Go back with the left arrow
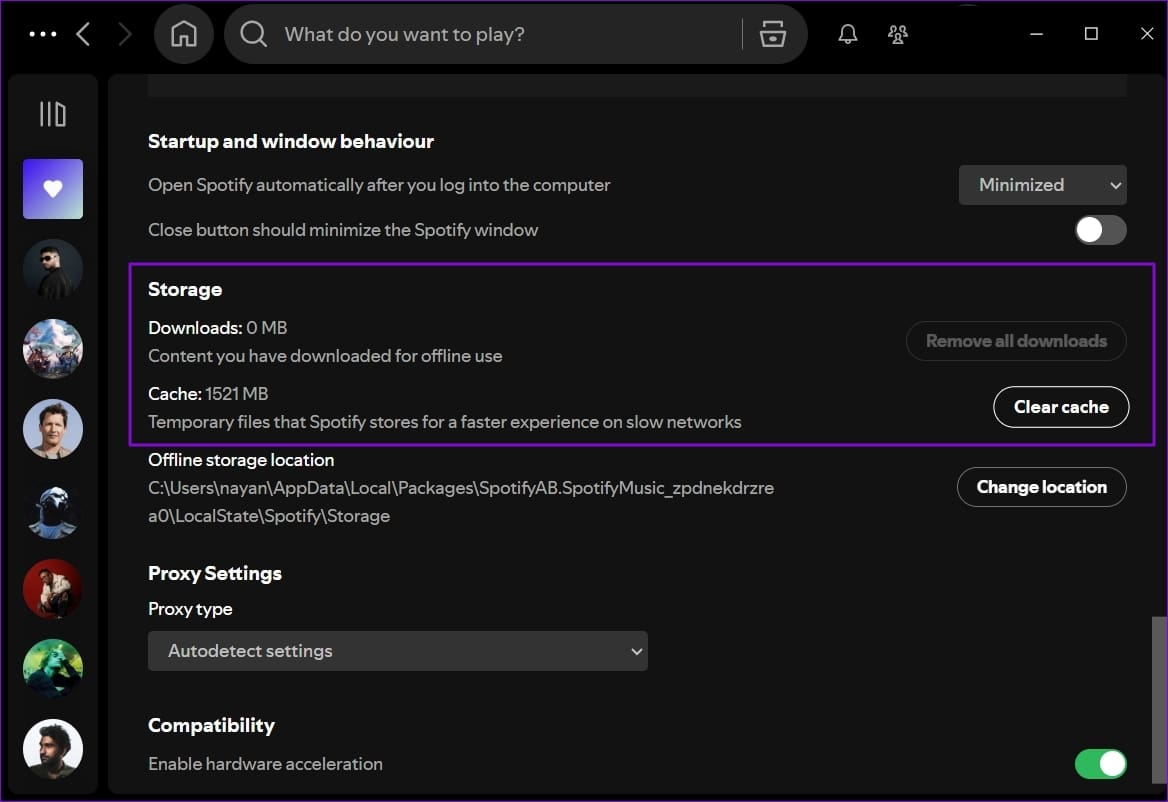 pyautogui.click(x=83, y=34)
